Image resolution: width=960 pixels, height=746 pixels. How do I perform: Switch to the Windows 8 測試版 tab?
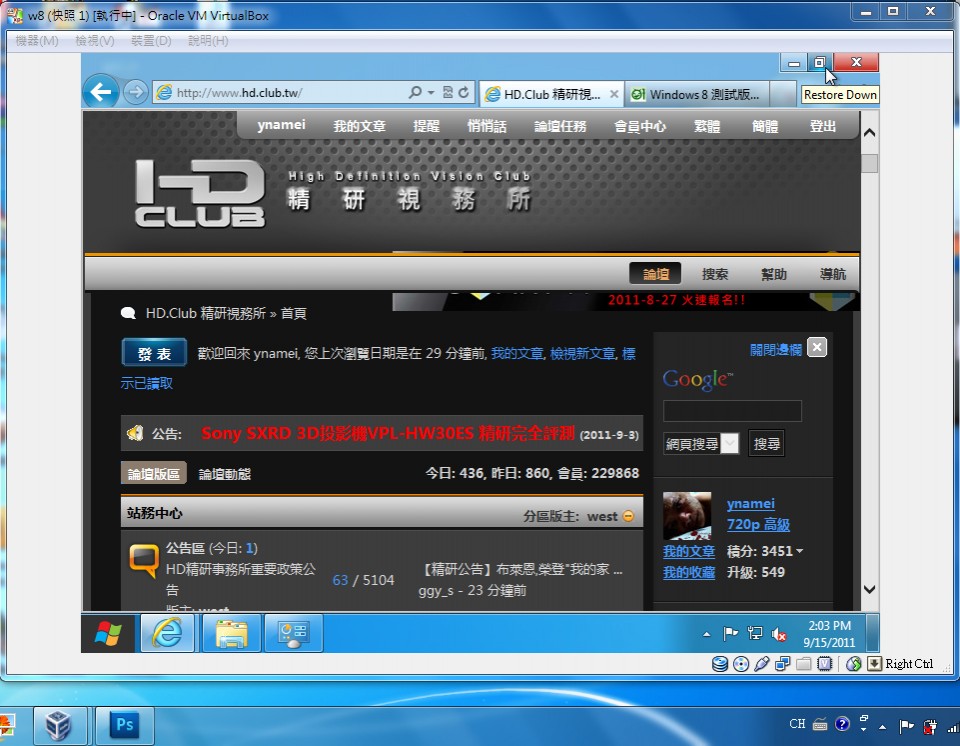pyautogui.click(x=697, y=94)
